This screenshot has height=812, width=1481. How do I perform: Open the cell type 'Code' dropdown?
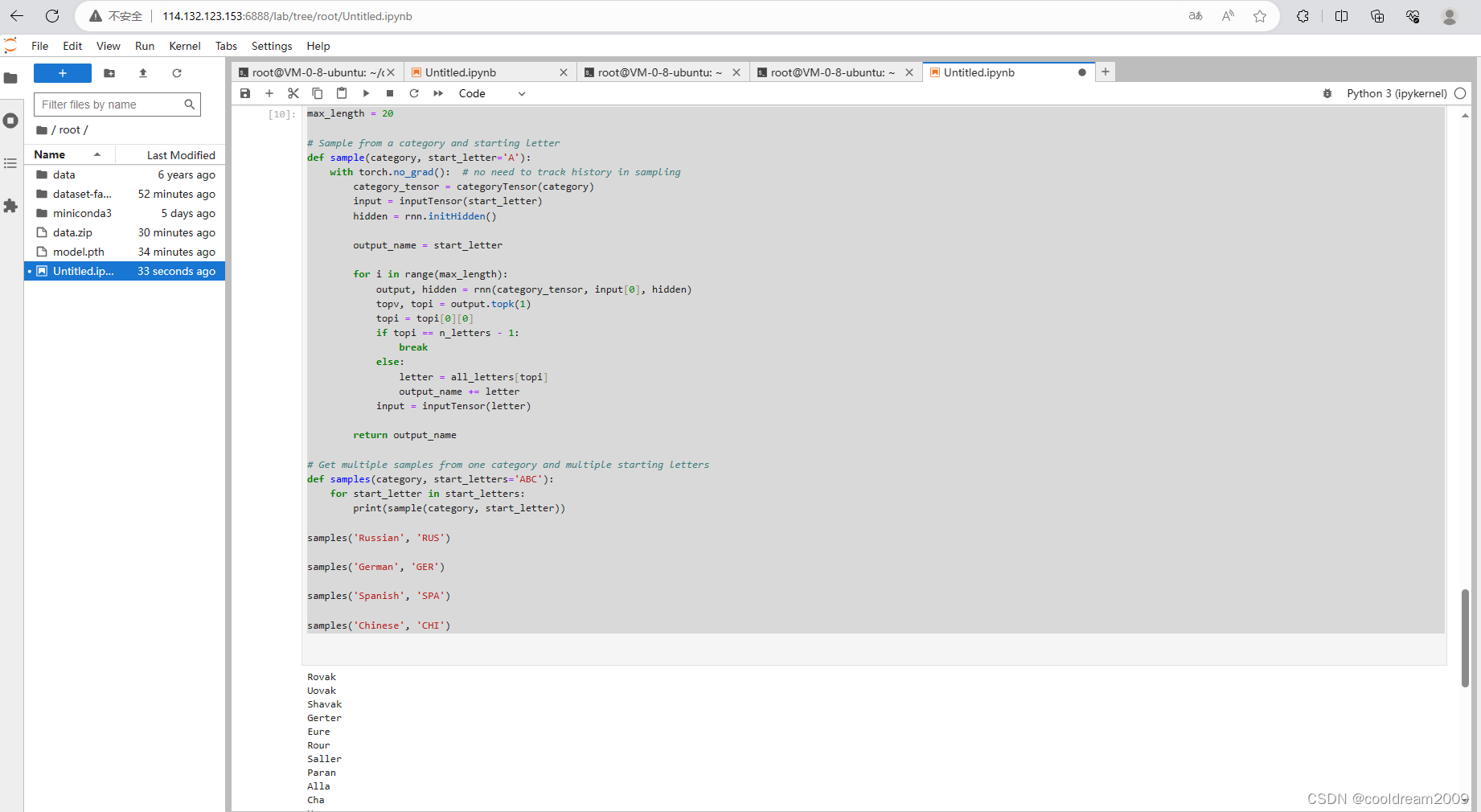(491, 93)
